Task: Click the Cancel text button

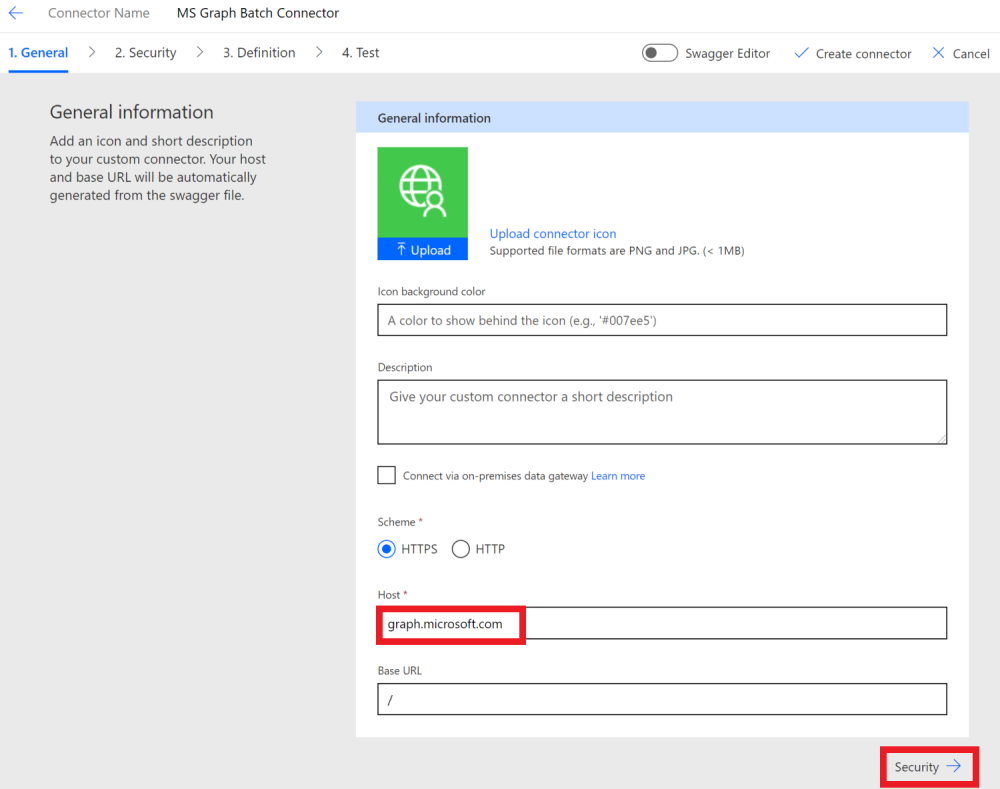Action: pyautogui.click(x=971, y=54)
